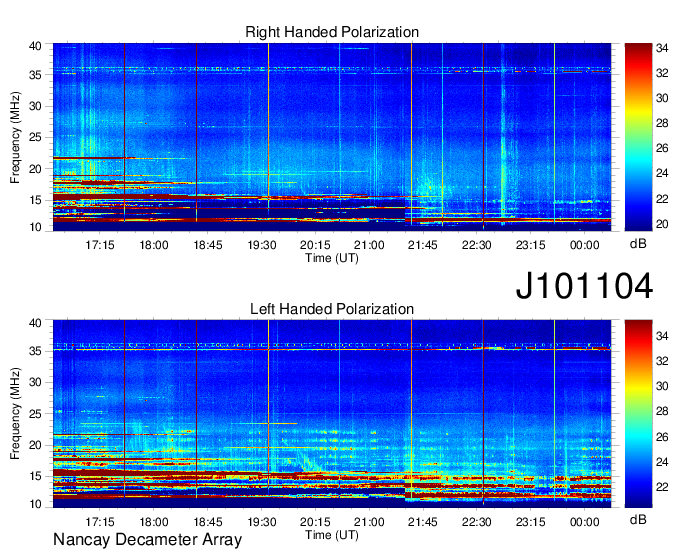Click 15 MHz frequency tick on Left Handed plot
The height and width of the screenshot is (552, 680).
pos(35,476)
